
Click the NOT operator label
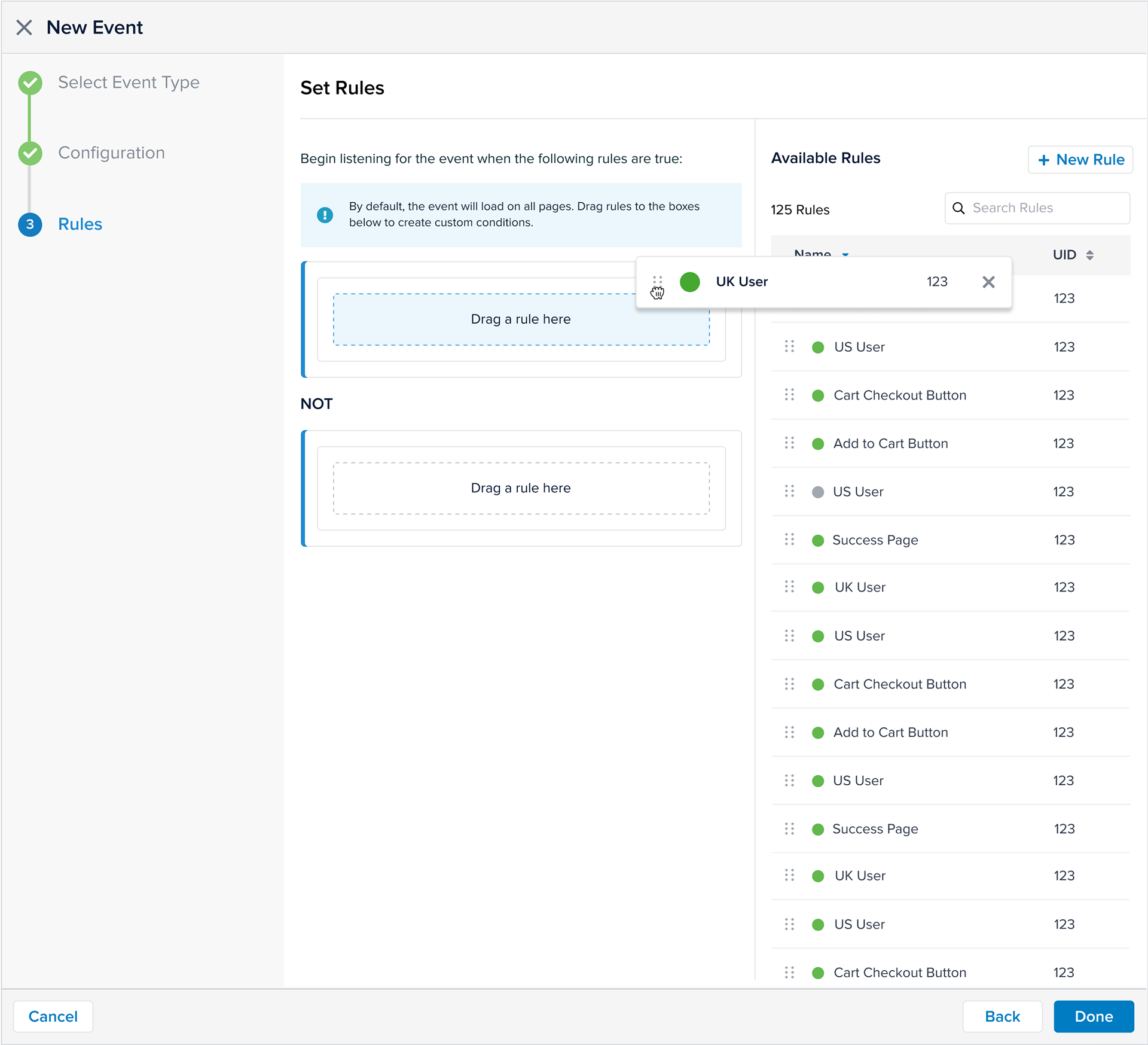tap(316, 404)
